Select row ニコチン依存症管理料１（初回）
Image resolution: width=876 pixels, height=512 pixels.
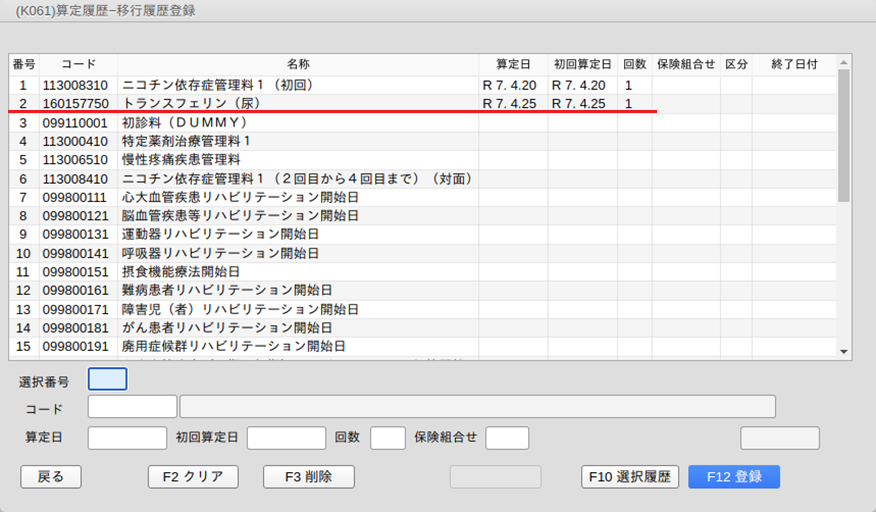click(298, 85)
